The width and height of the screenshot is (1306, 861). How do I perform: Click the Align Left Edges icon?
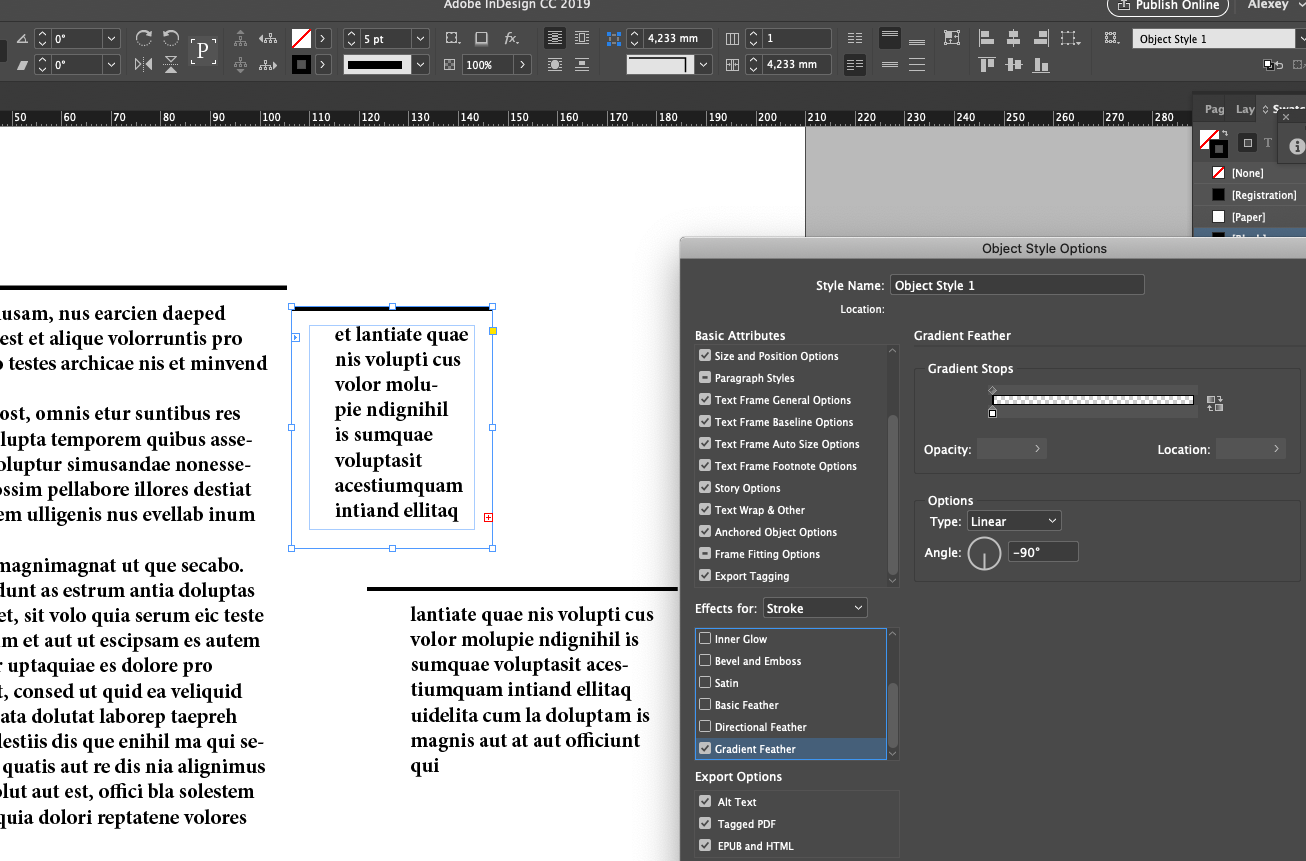click(x=987, y=38)
